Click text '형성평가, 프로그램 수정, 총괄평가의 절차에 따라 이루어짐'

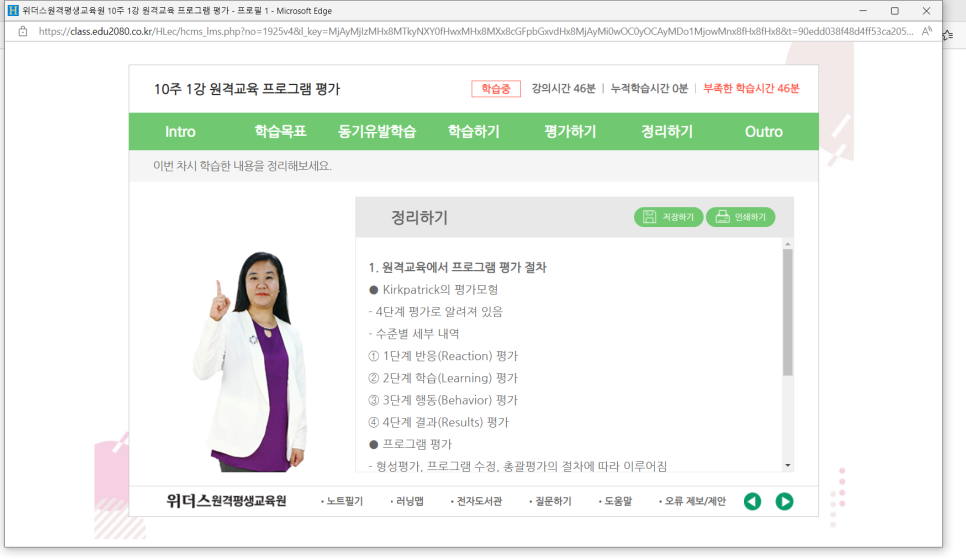point(521,467)
